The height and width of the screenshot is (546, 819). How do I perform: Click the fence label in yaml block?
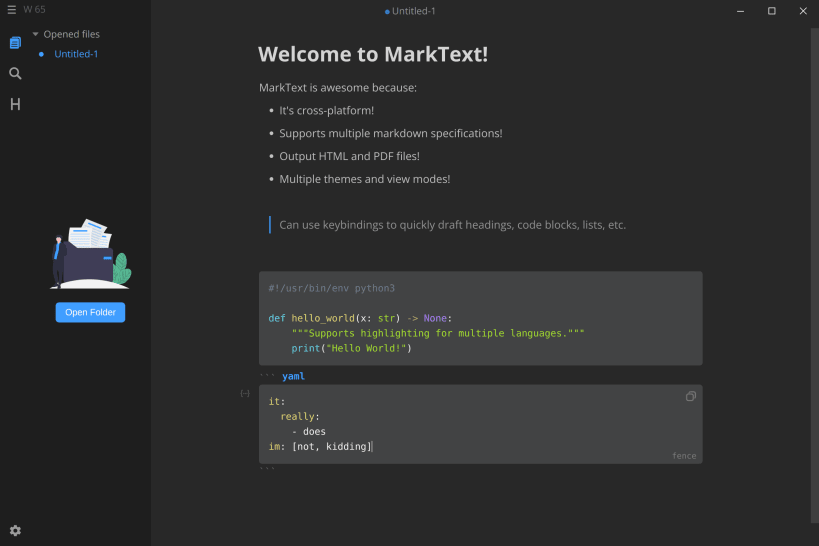click(684, 456)
